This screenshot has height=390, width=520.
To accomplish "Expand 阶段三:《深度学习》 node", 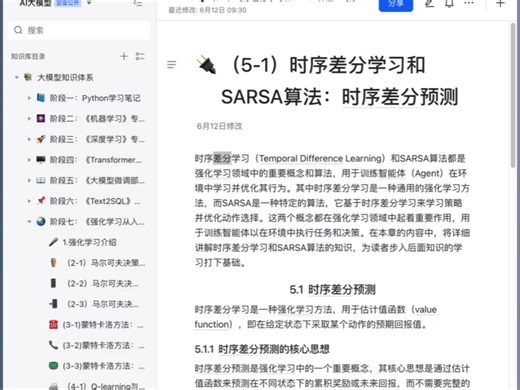I will pos(29,139).
